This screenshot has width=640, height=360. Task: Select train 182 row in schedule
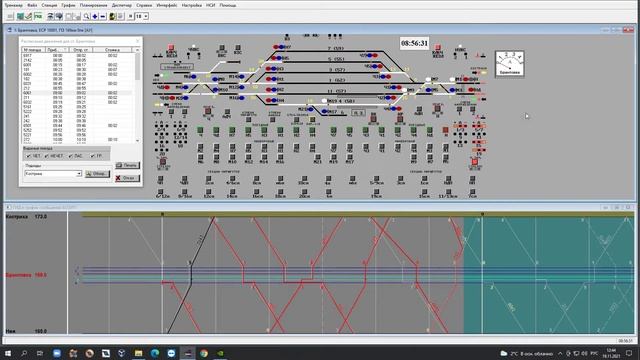pyautogui.click(x=77, y=79)
